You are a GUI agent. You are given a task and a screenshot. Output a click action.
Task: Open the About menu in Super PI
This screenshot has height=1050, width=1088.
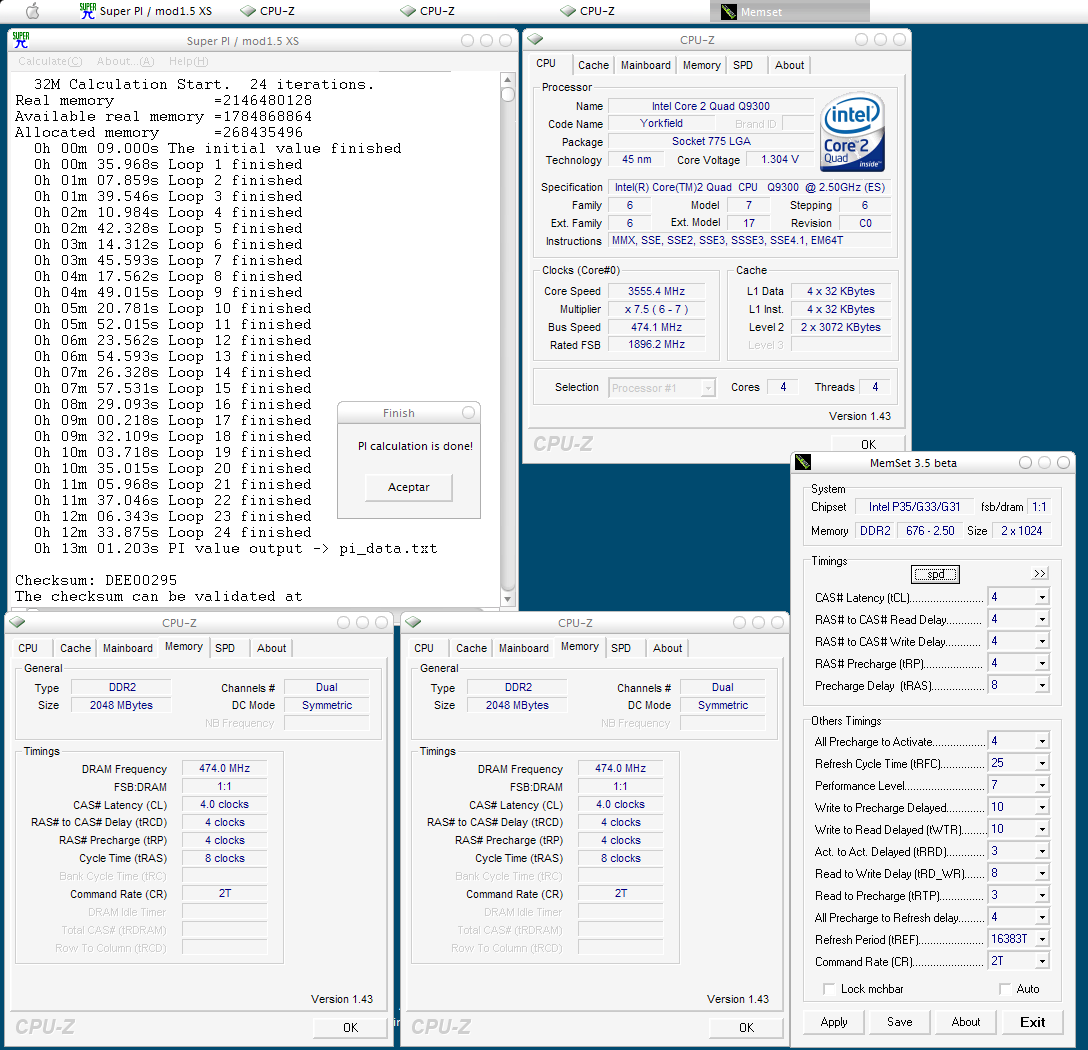pyautogui.click(x=126, y=61)
